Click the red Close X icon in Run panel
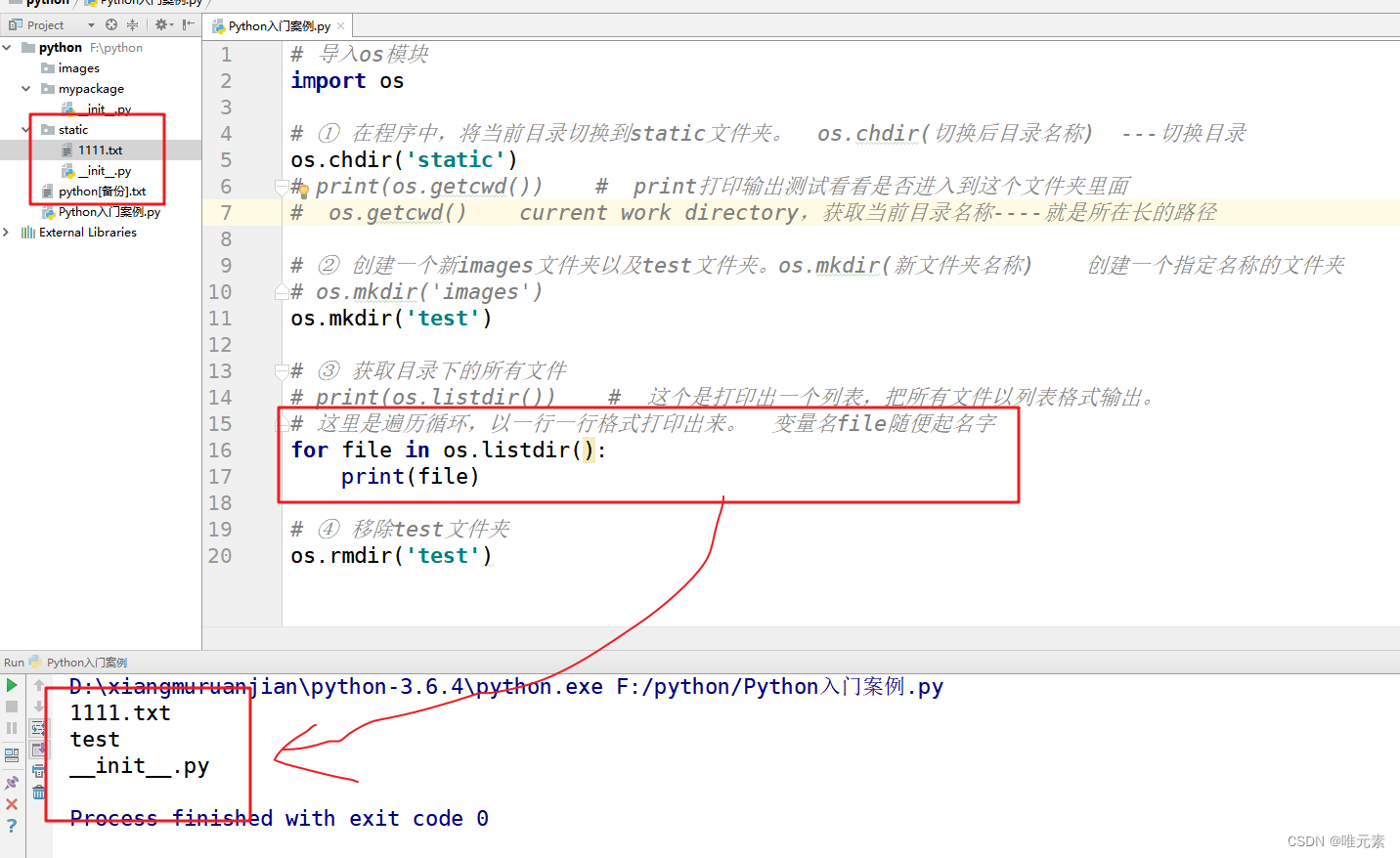 click(x=12, y=803)
